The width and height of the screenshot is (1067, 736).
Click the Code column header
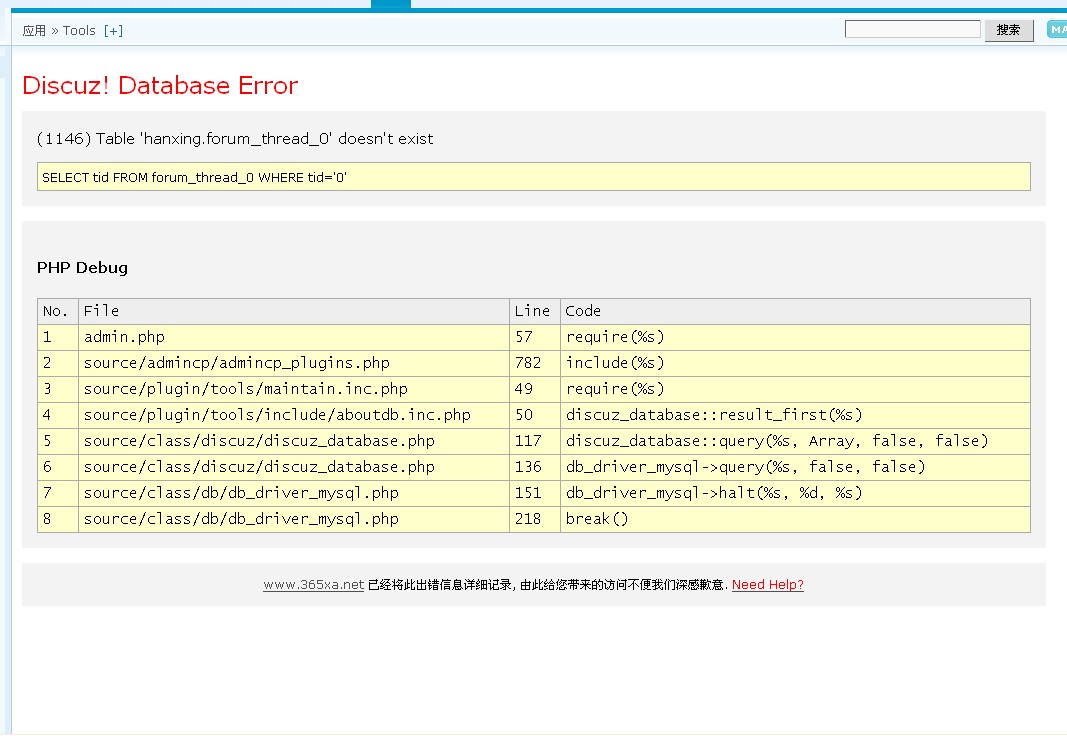[795, 312]
